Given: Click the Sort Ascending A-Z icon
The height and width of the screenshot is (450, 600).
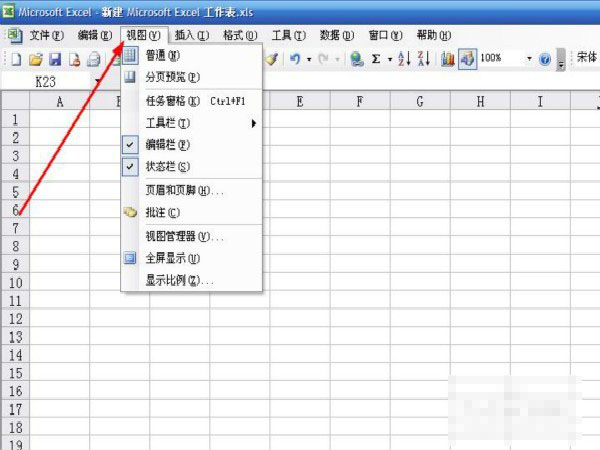Looking at the screenshot, I should [404, 59].
